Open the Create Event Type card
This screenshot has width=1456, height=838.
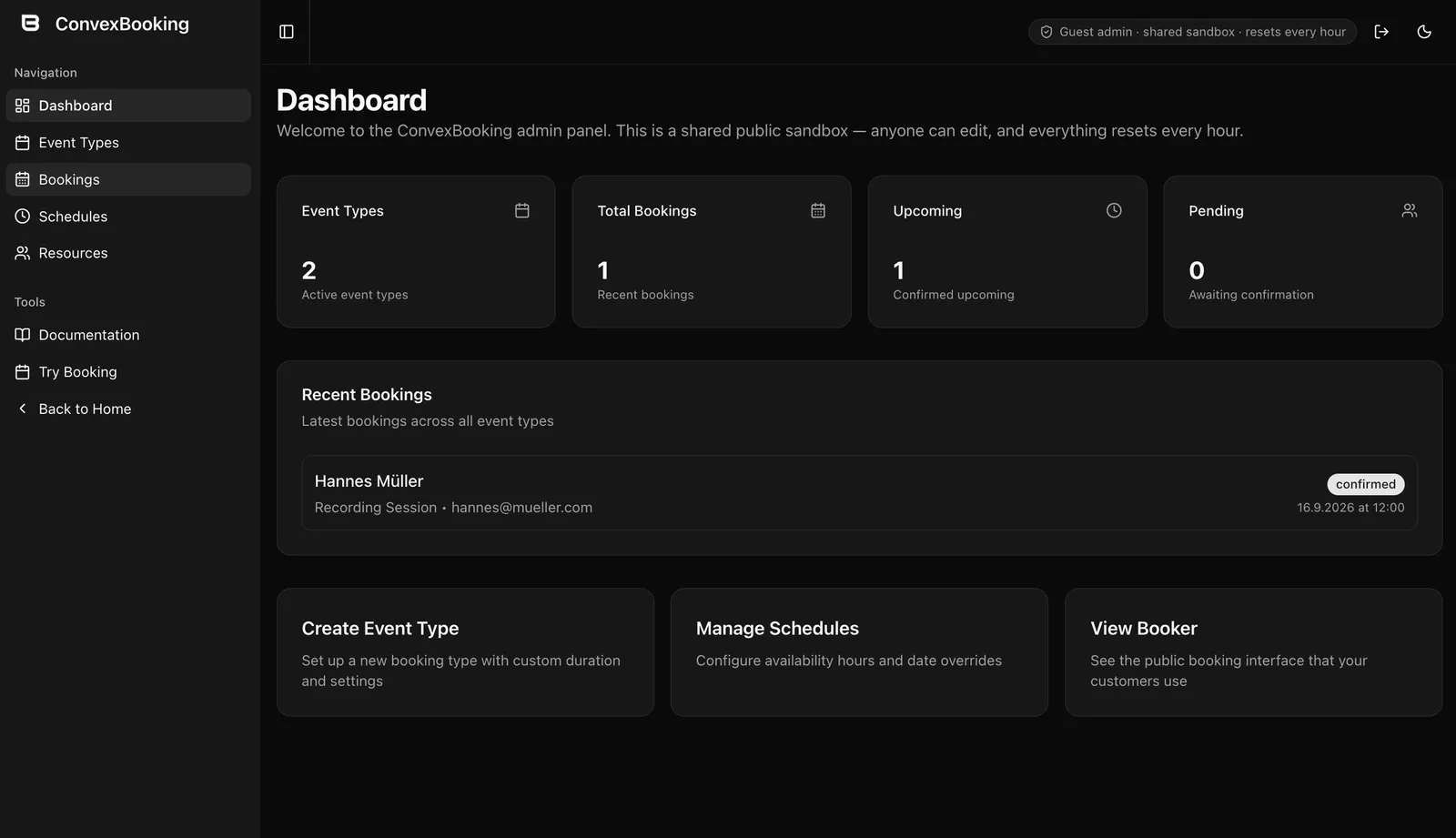pos(465,652)
